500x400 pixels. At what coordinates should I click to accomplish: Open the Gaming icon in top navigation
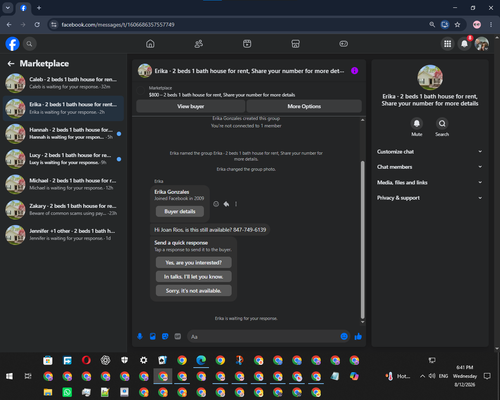pyautogui.click(x=343, y=44)
